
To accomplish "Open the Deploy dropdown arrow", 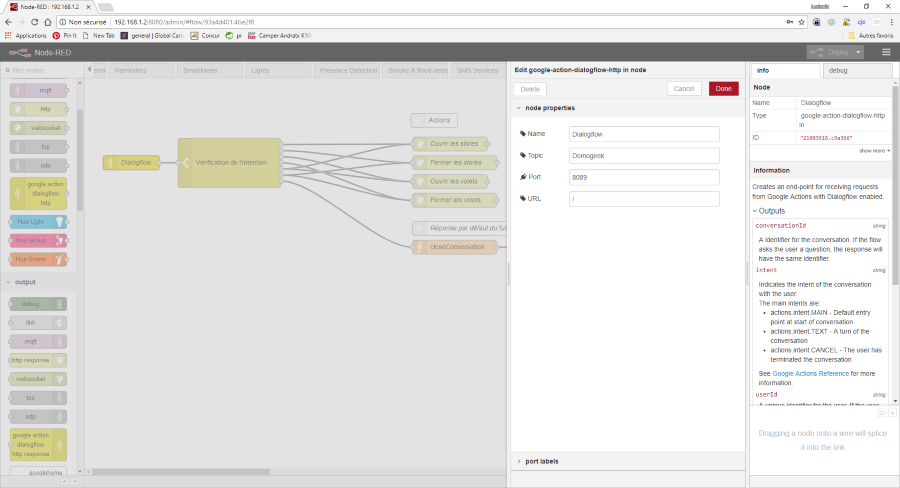I will (858, 52).
